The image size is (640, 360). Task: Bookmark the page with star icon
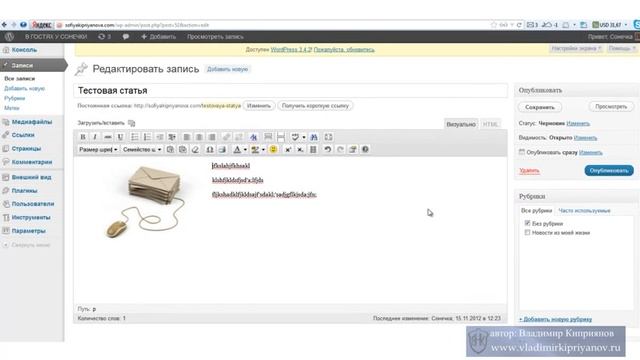(x=494, y=25)
